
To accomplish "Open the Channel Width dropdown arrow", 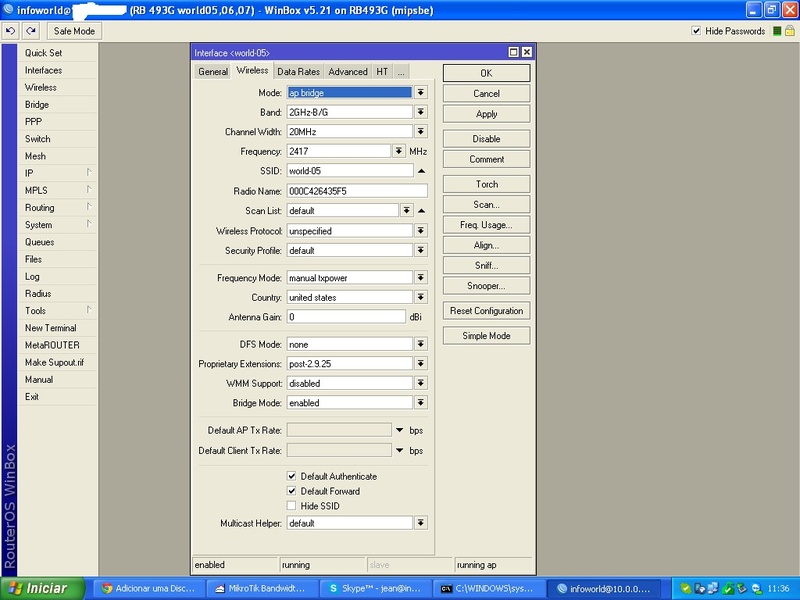I will (420, 132).
